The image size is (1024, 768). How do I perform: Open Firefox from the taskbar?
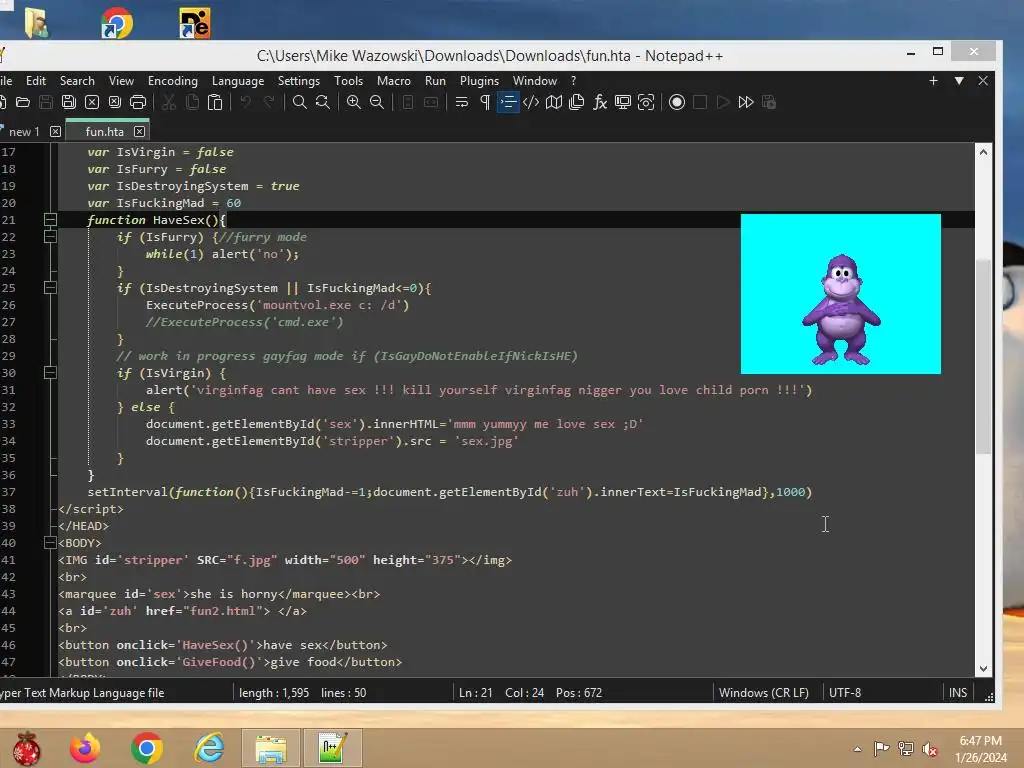point(85,748)
